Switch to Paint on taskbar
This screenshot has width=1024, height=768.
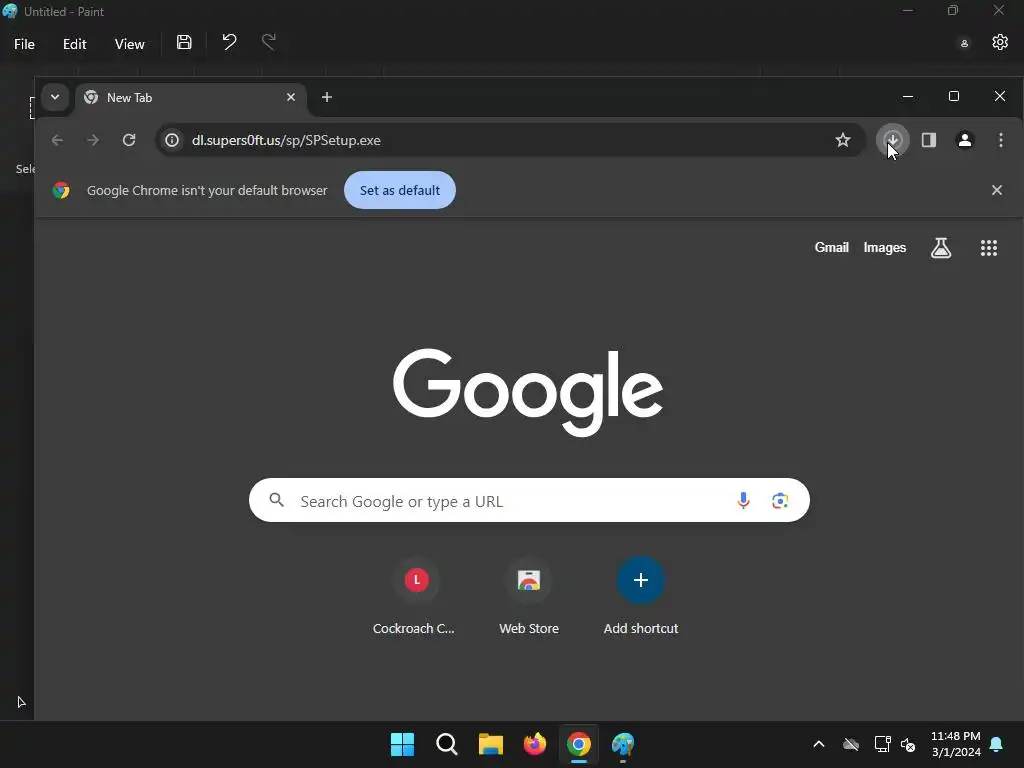623,744
